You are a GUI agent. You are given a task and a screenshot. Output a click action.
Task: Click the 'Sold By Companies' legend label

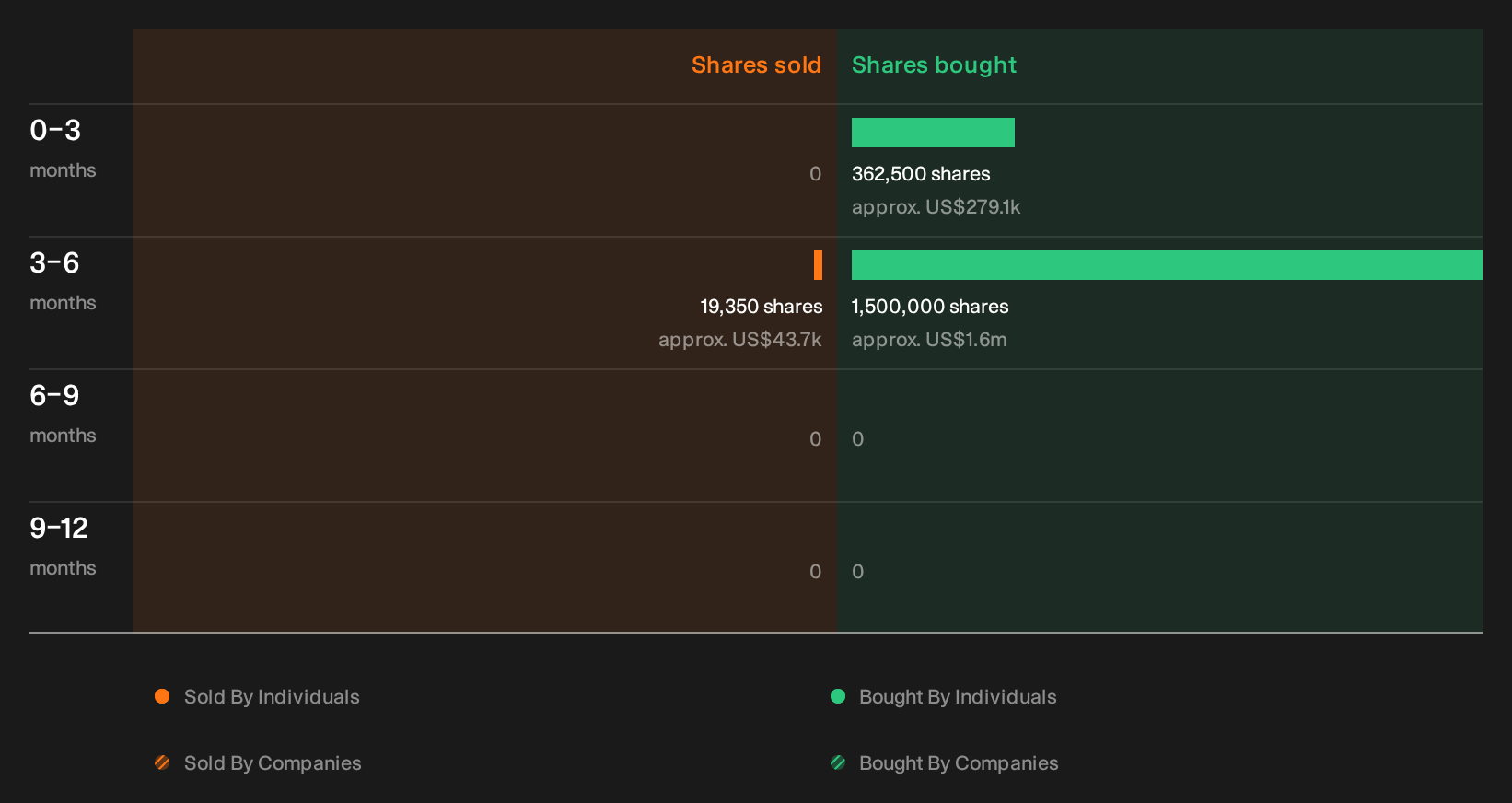[273, 763]
